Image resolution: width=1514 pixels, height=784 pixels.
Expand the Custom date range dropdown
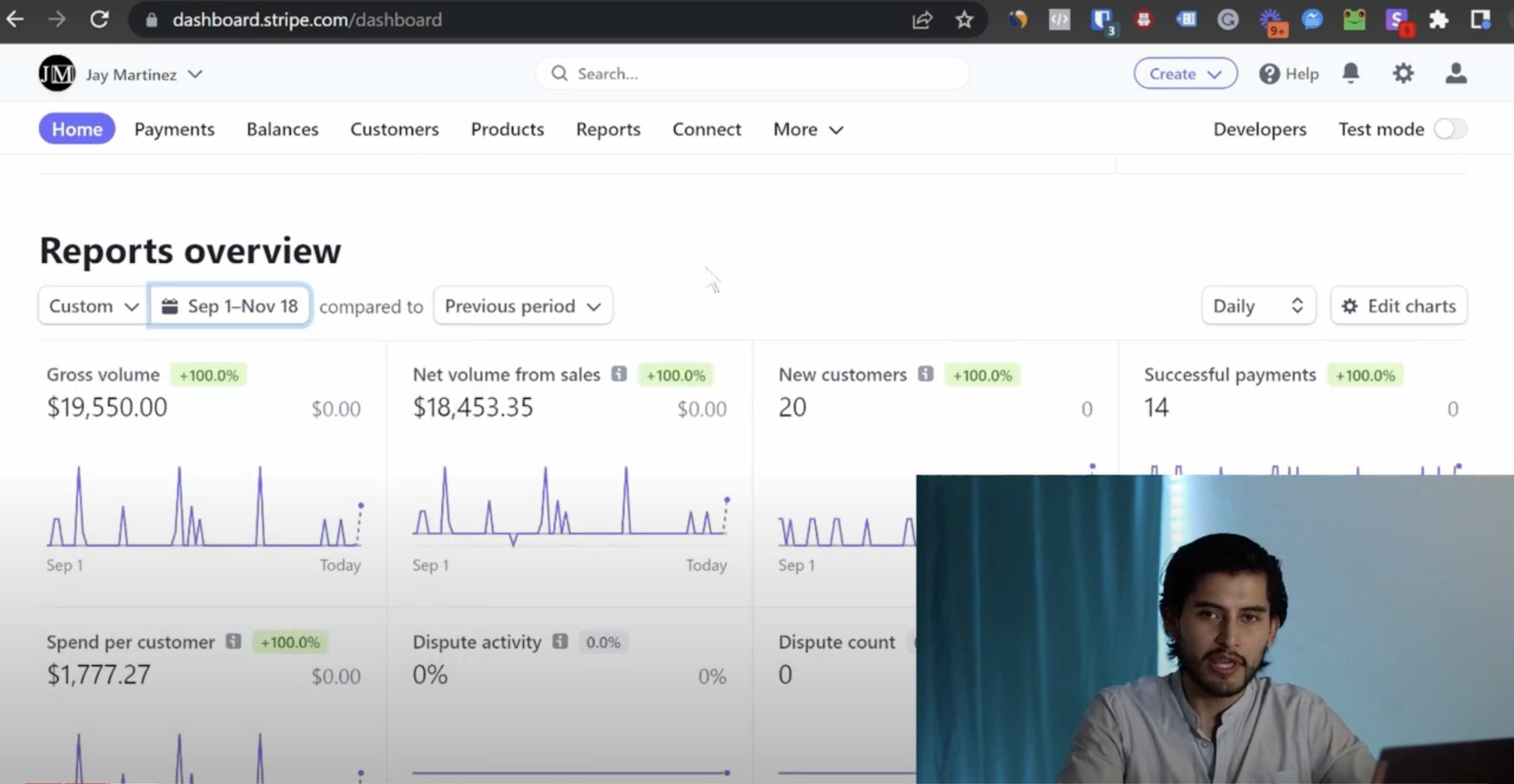(94, 306)
